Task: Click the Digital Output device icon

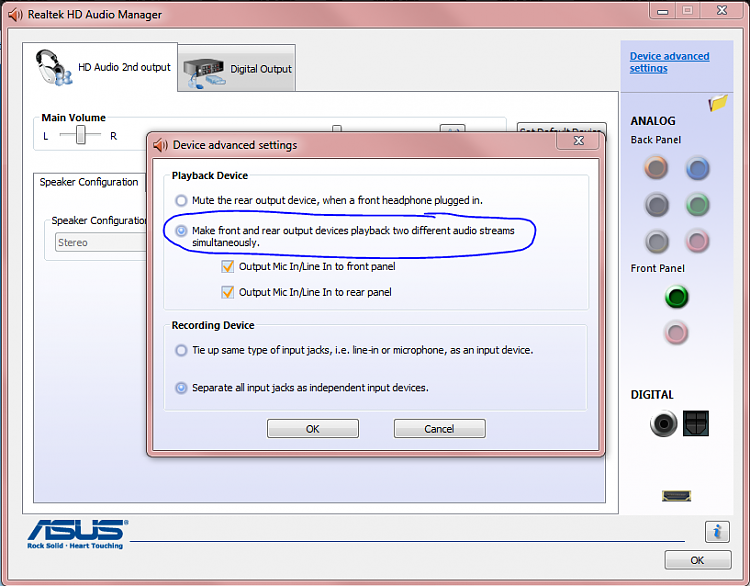Action: click(204, 73)
